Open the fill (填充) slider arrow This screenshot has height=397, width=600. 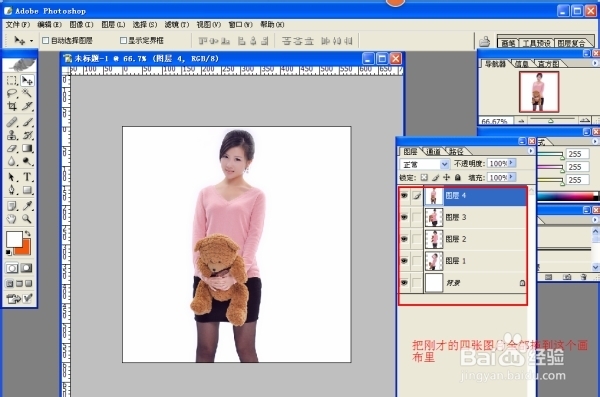click(x=512, y=177)
